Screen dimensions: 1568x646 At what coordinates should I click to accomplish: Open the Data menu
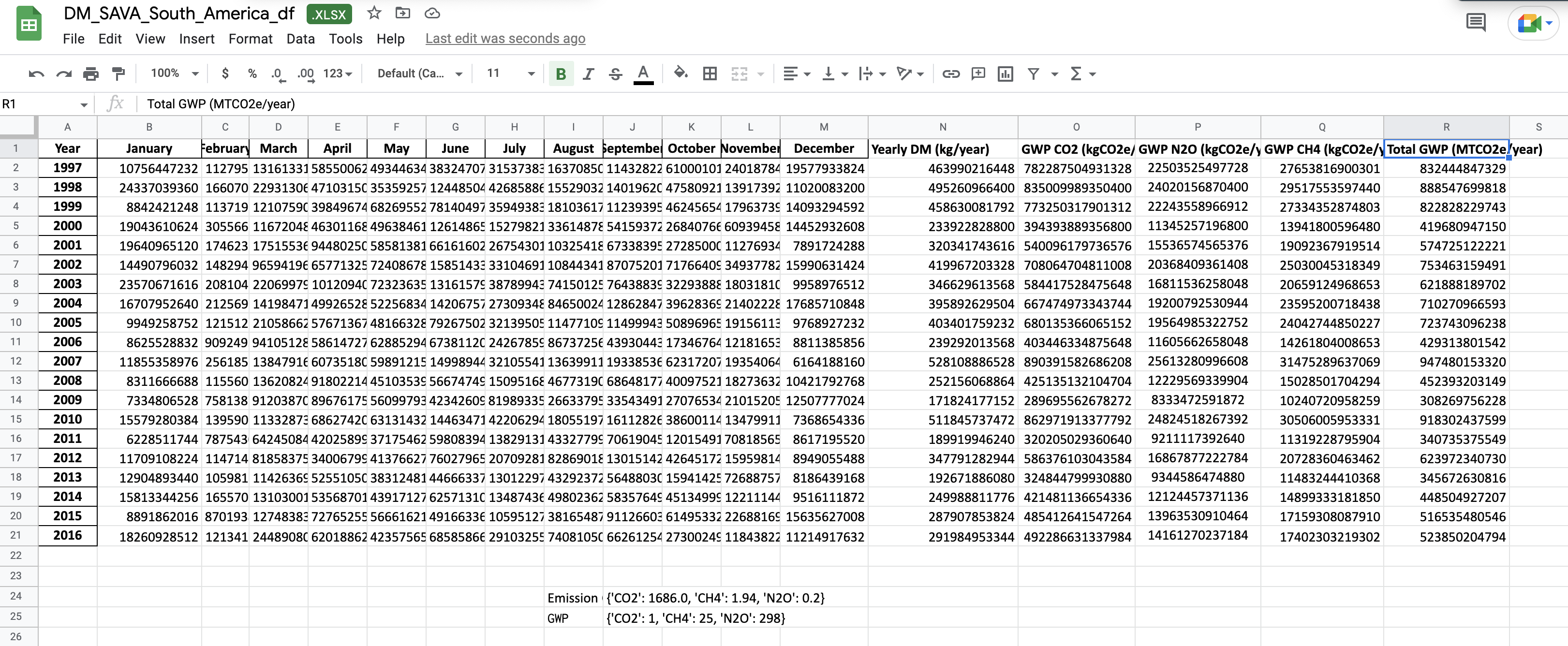click(301, 39)
